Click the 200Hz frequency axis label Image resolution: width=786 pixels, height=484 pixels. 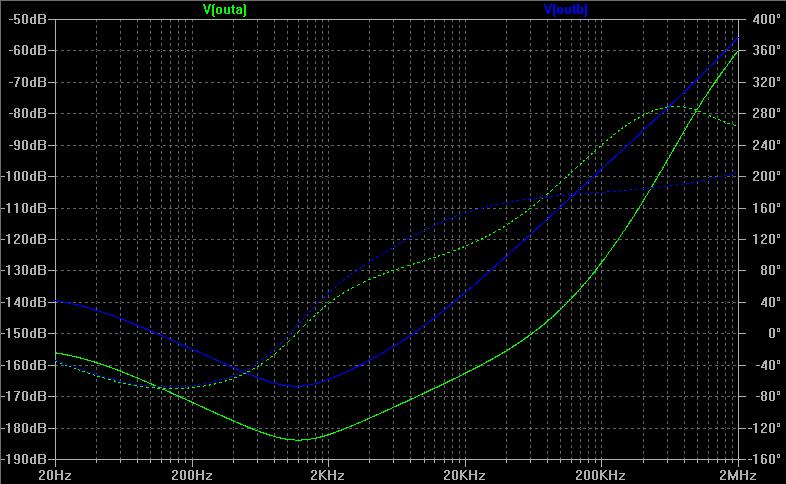pos(191,475)
